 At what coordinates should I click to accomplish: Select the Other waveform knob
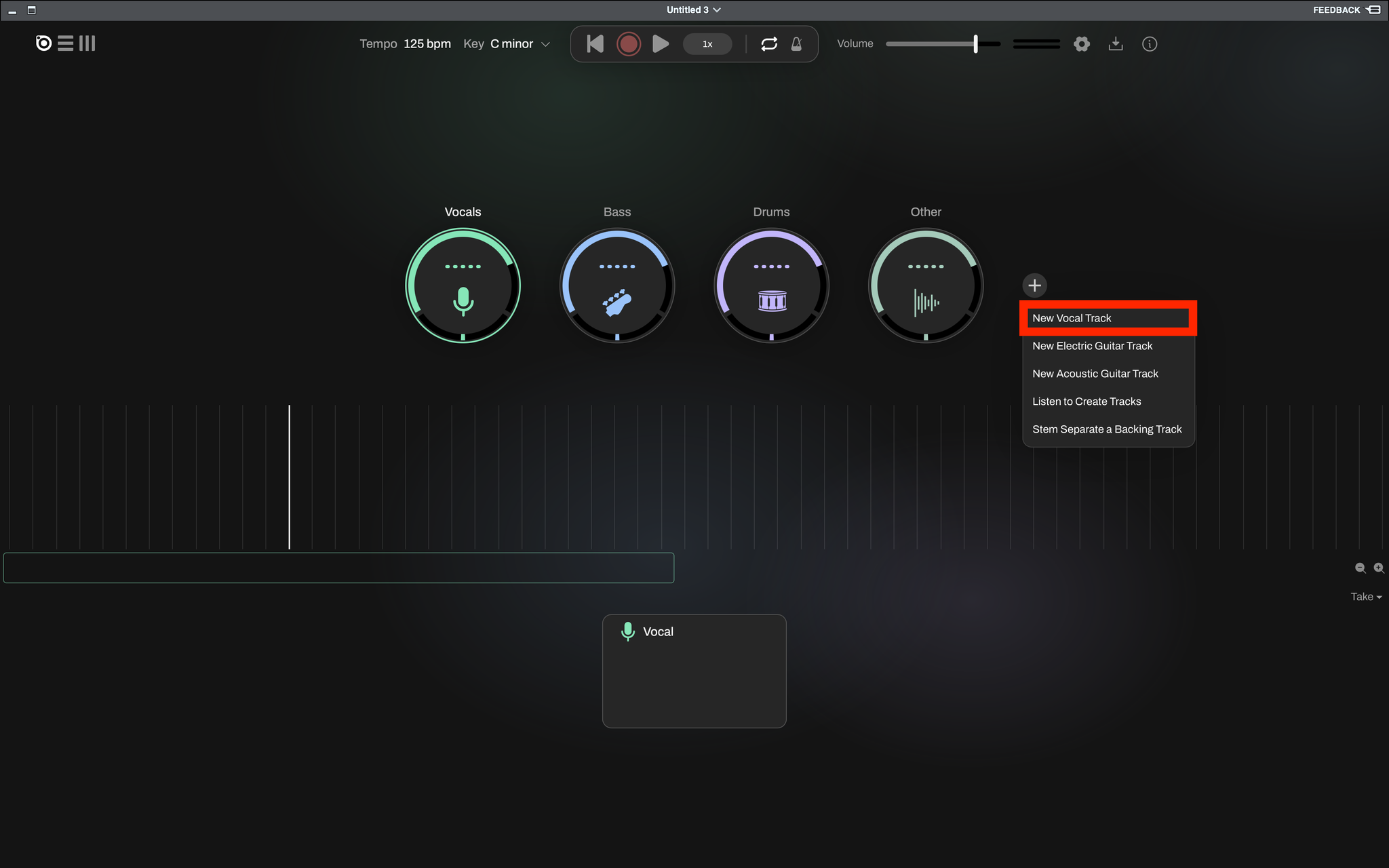[926, 285]
